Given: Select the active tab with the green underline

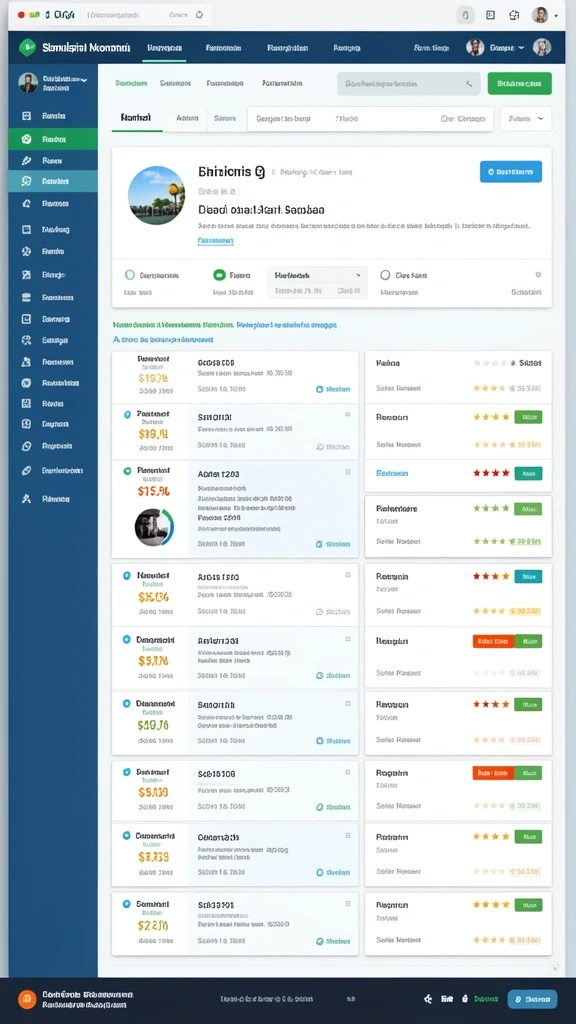Looking at the screenshot, I should tap(136, 118).
